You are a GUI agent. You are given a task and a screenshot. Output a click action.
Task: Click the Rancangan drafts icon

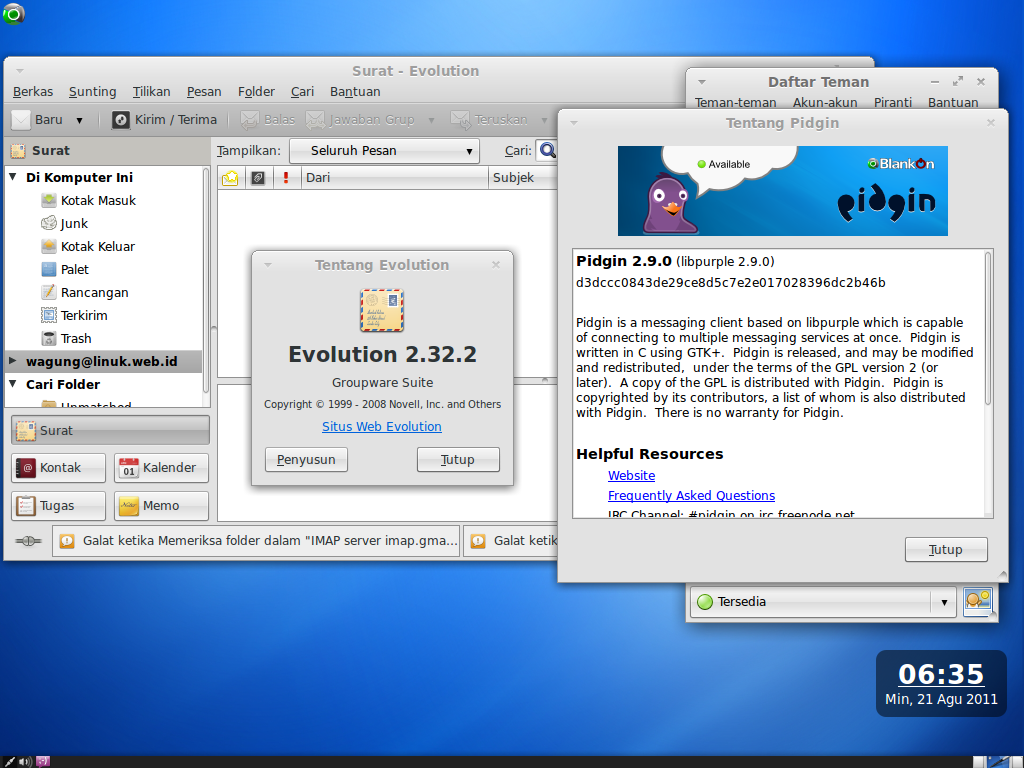click(x=49, y=292)
